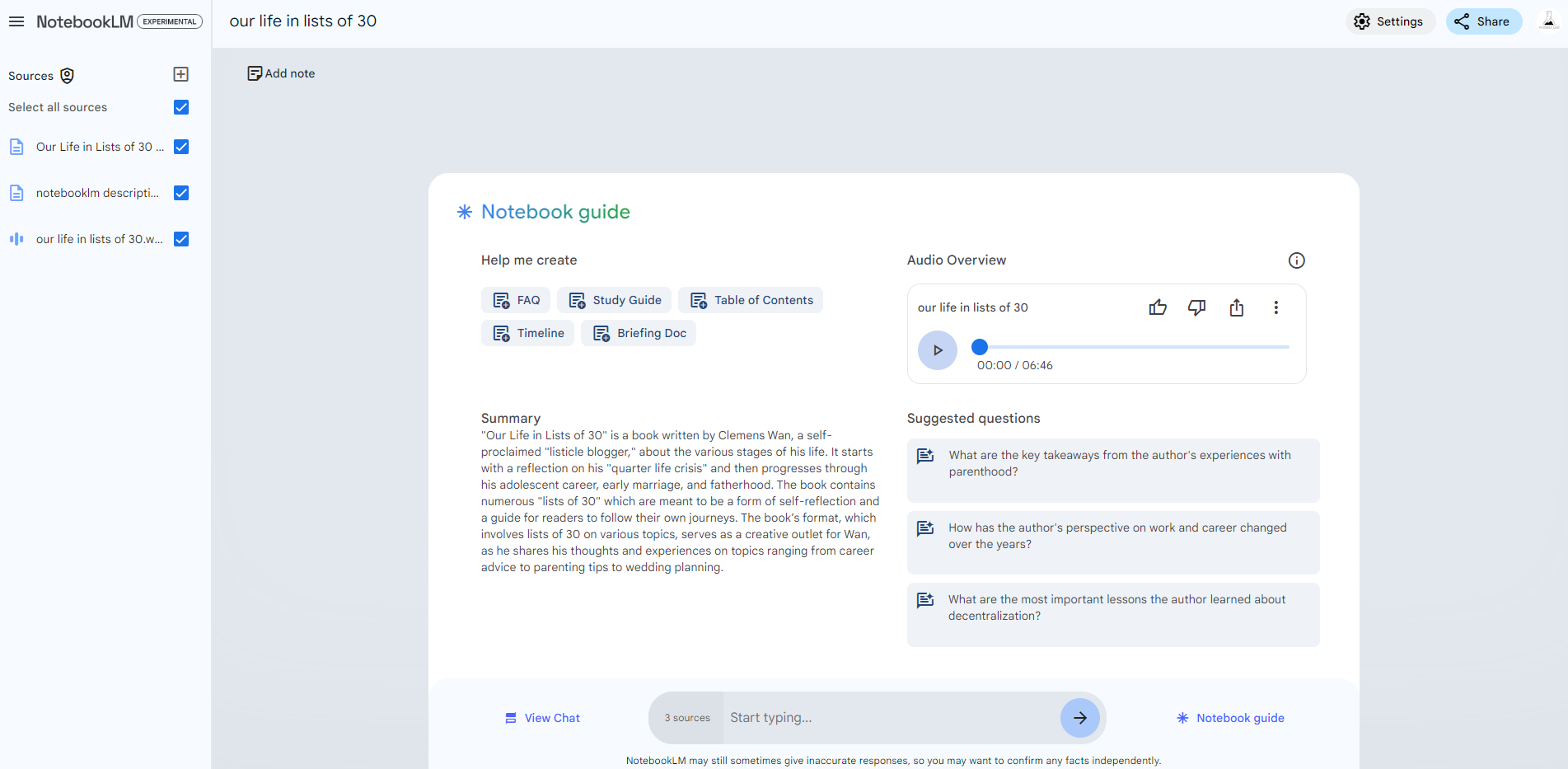The image size is (1568, 769).
Task: Ask suggested question about work and career perspective
Action: click(1113, 542)
